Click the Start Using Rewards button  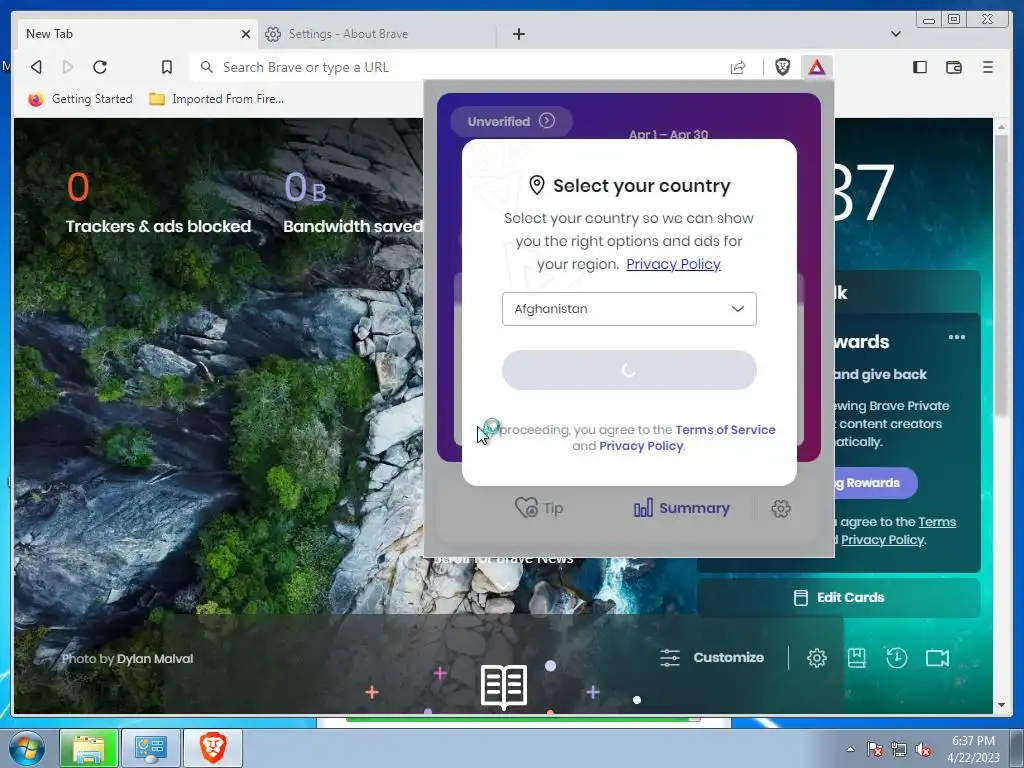point(875,483)
